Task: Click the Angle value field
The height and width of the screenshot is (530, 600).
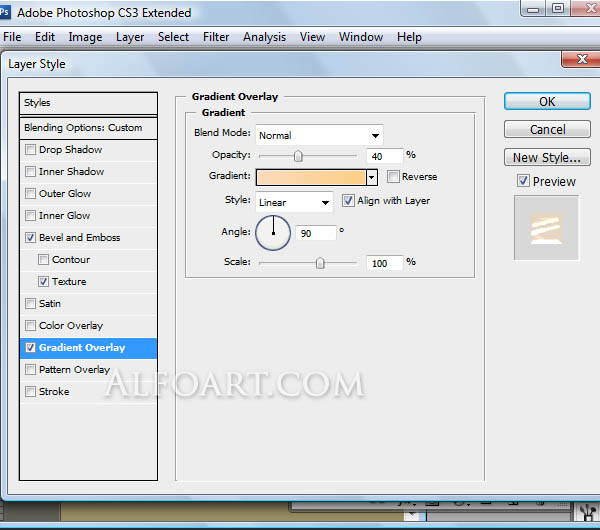Action: [x=316, y=233]
